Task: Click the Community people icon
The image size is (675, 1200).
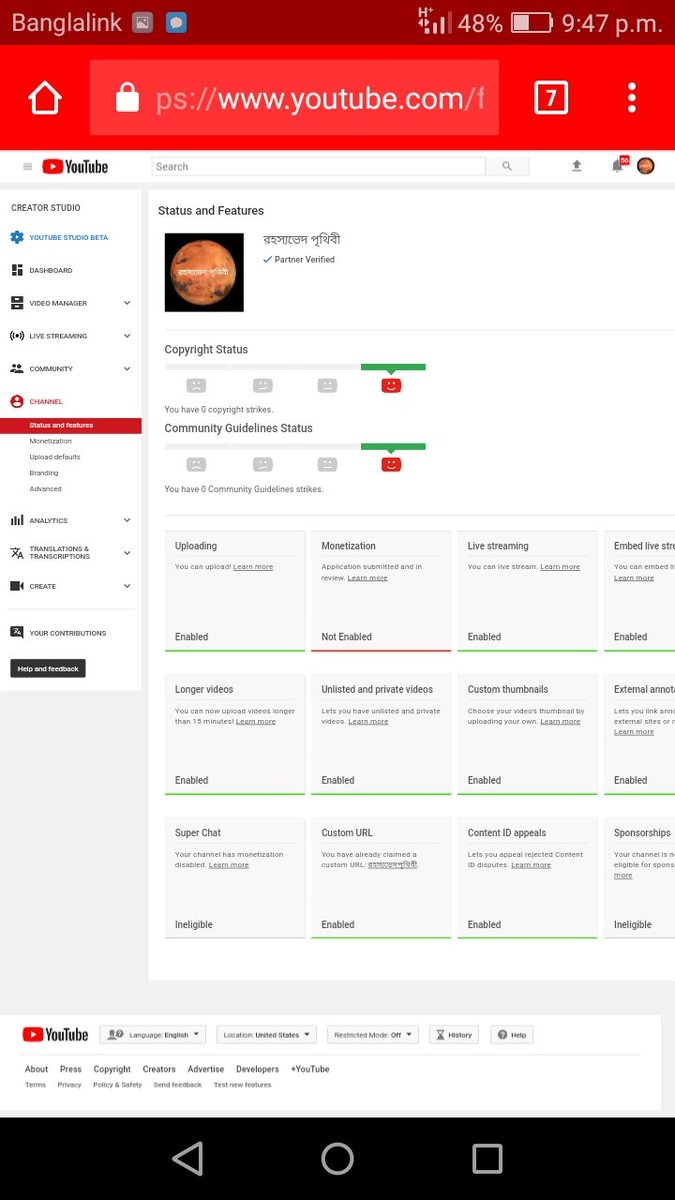Action: [x=17, y=369]
